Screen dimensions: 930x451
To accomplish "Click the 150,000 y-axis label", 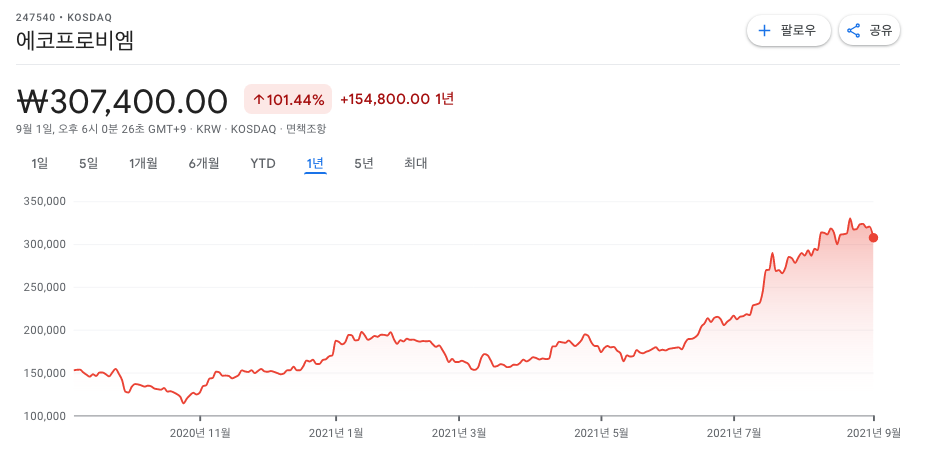I will click(44, 373).
